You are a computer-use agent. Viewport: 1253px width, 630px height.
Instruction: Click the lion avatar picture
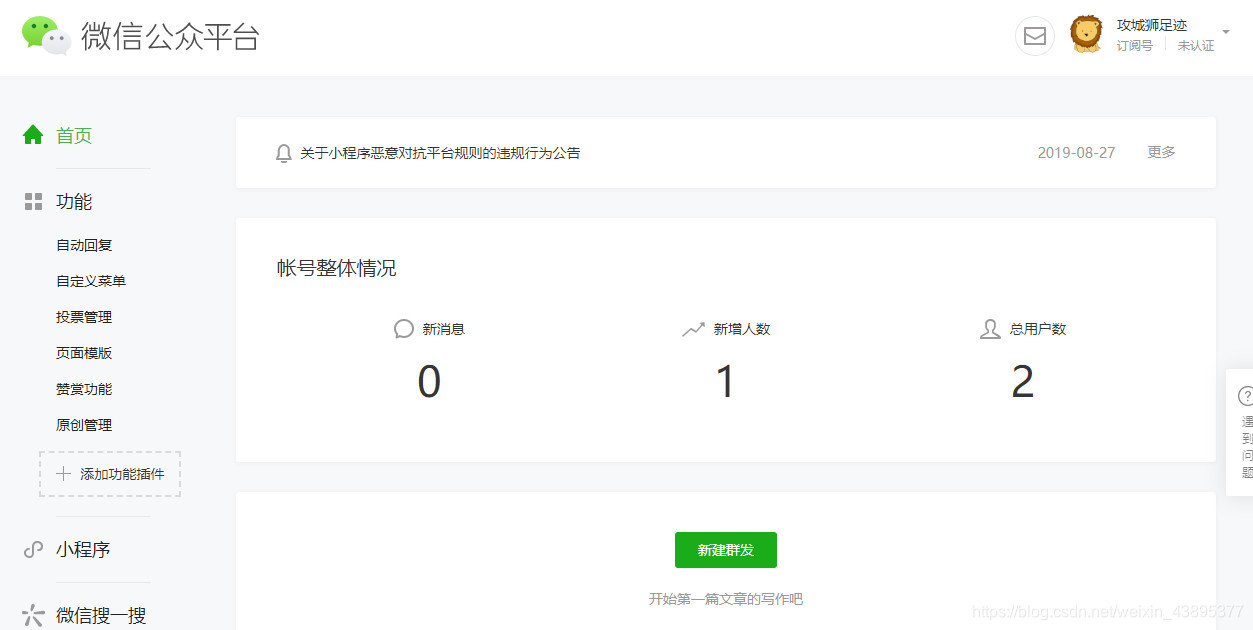pyautogui.click(x=1086, y=34)
